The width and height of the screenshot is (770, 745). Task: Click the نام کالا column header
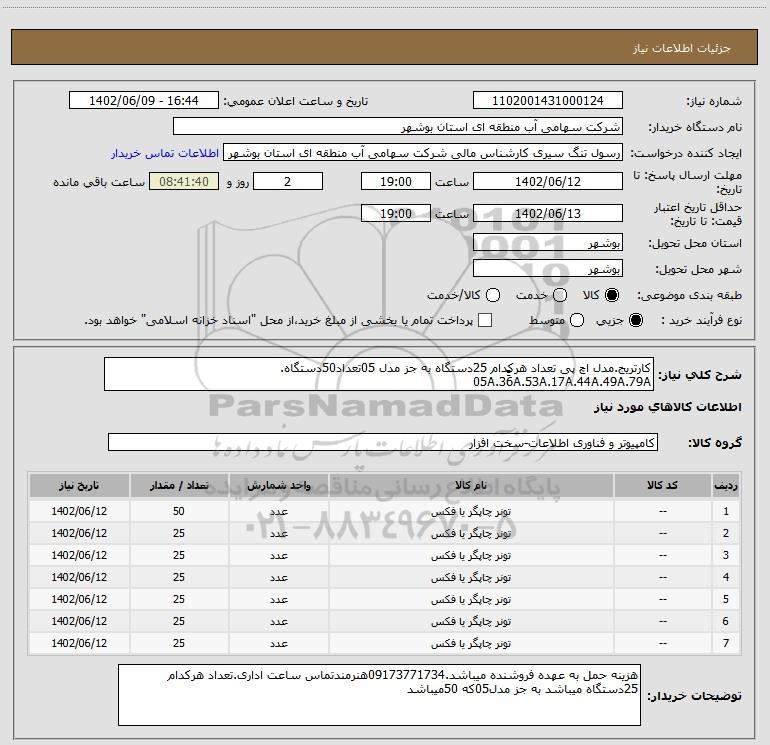click(471, 486)
